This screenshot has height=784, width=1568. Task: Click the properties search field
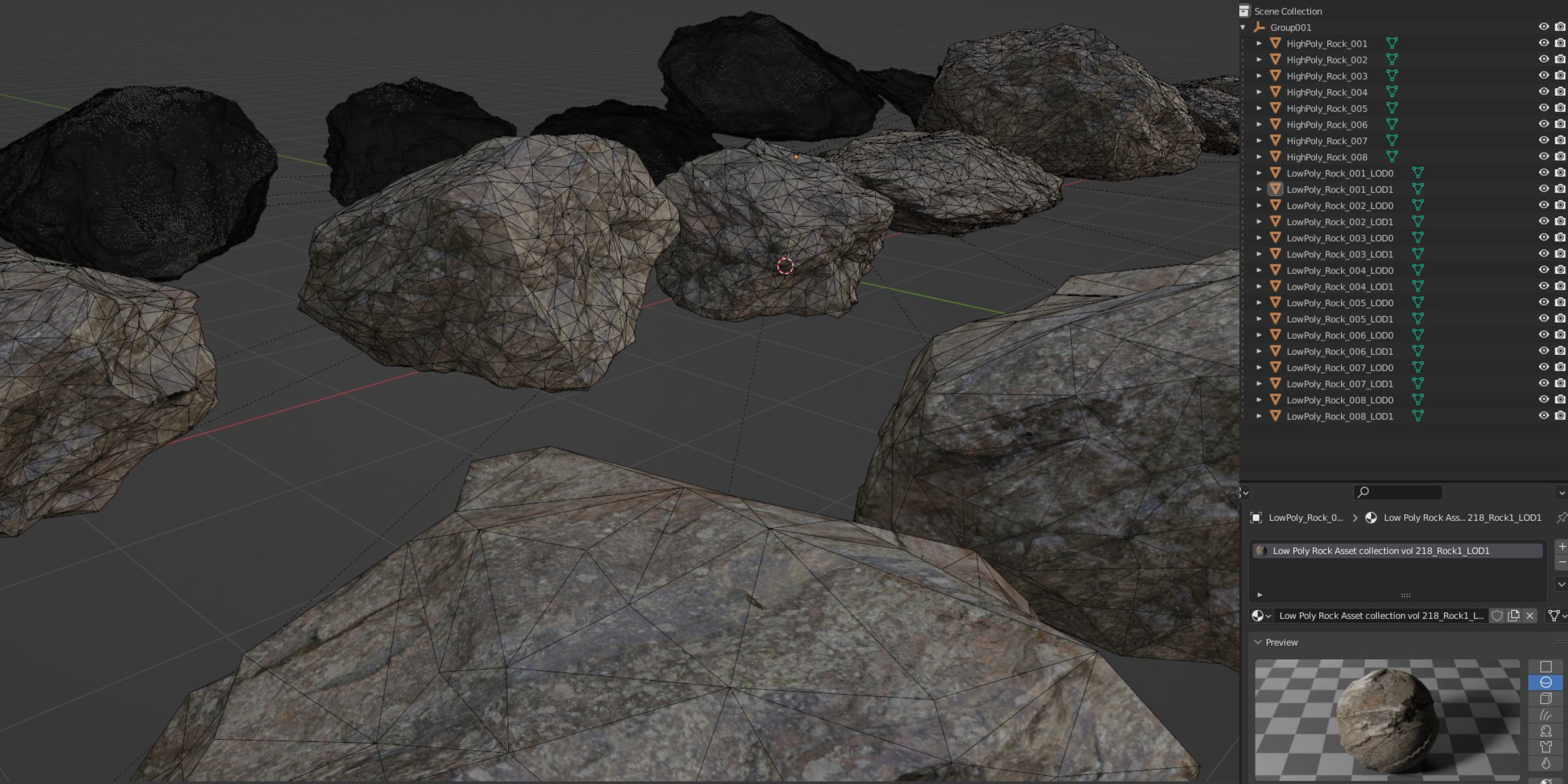(1398, 492)
